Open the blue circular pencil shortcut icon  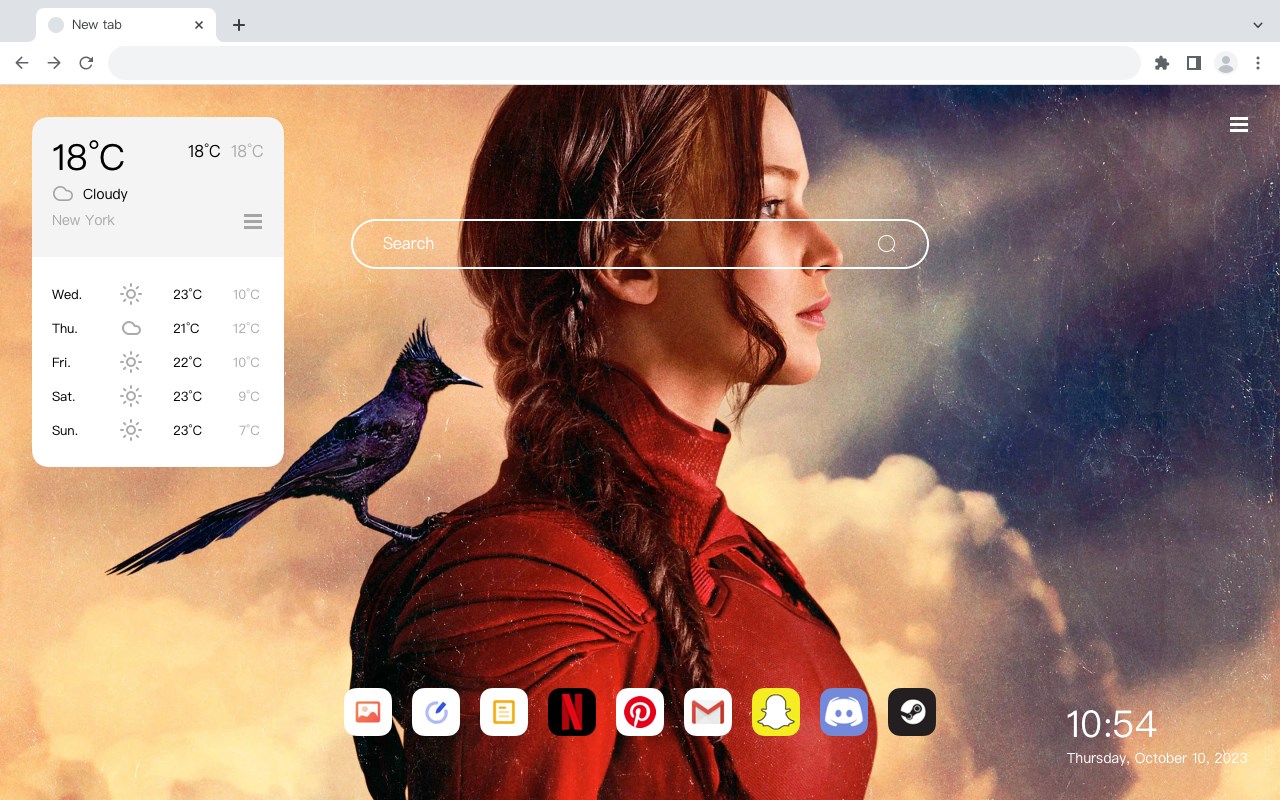click(436, 712)
